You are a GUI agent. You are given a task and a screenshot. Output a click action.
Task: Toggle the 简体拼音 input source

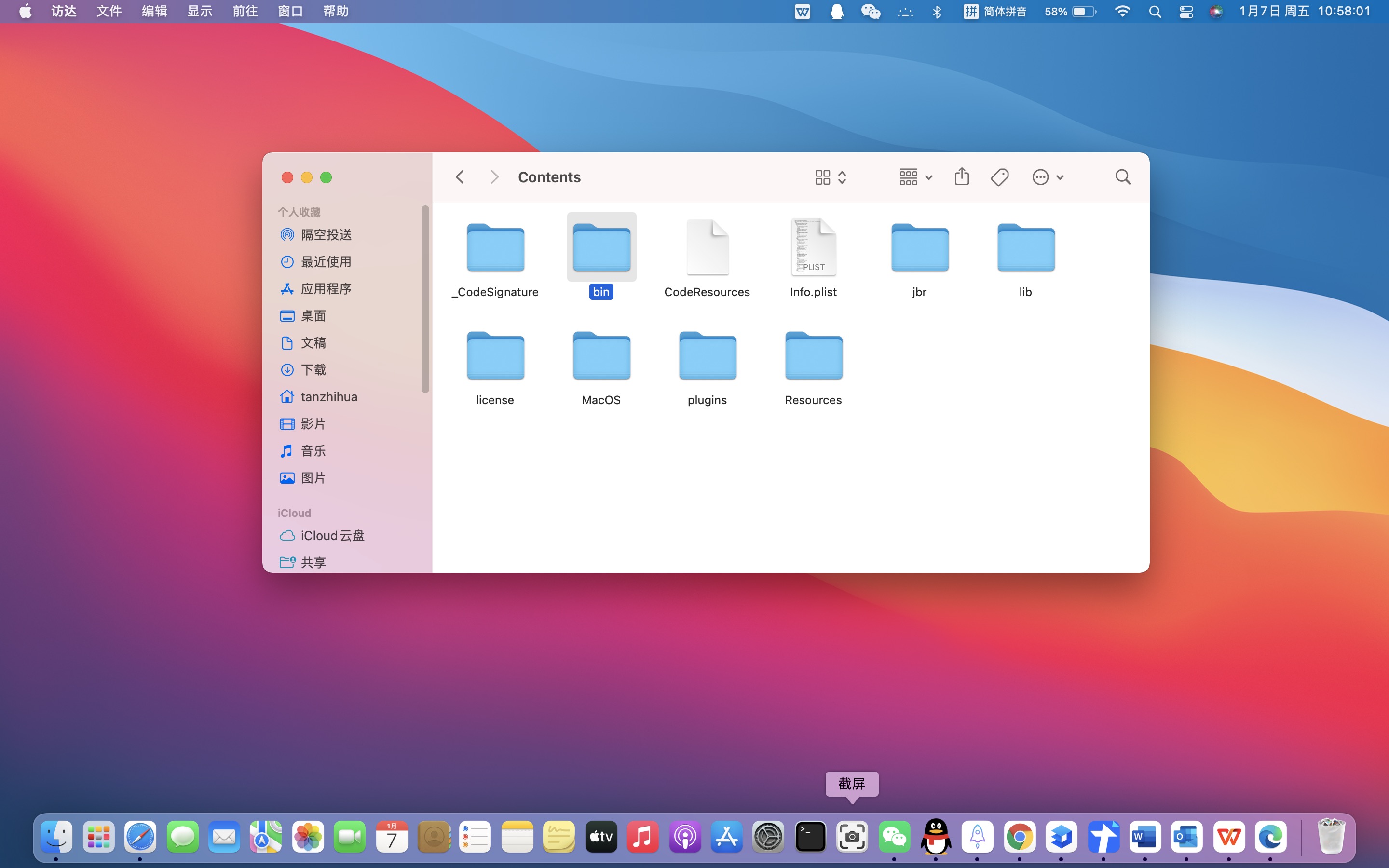pos(994,12)
